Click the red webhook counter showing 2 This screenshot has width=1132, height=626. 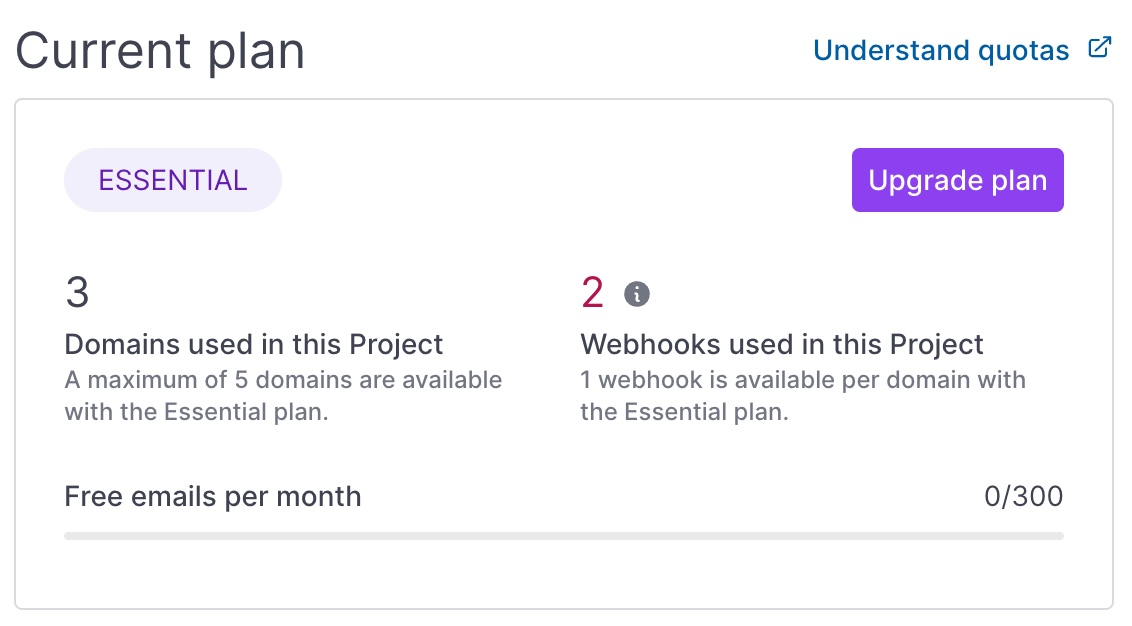pos(590,292)
